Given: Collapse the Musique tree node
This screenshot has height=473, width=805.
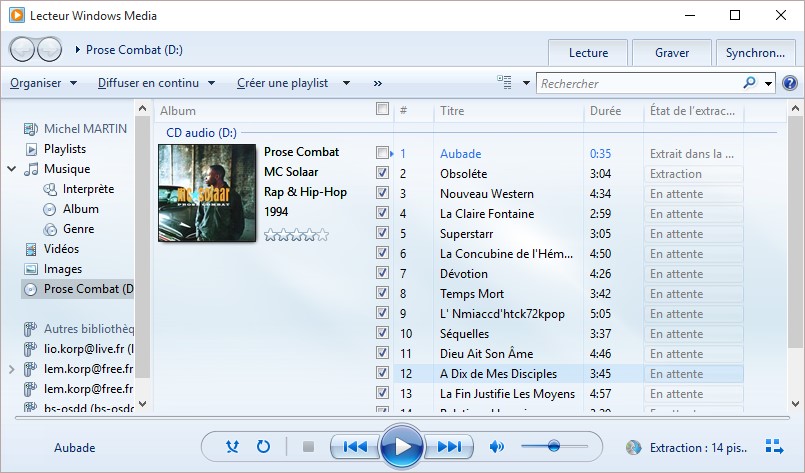Looking at the screenshot, I should click(x=12, y=169).
